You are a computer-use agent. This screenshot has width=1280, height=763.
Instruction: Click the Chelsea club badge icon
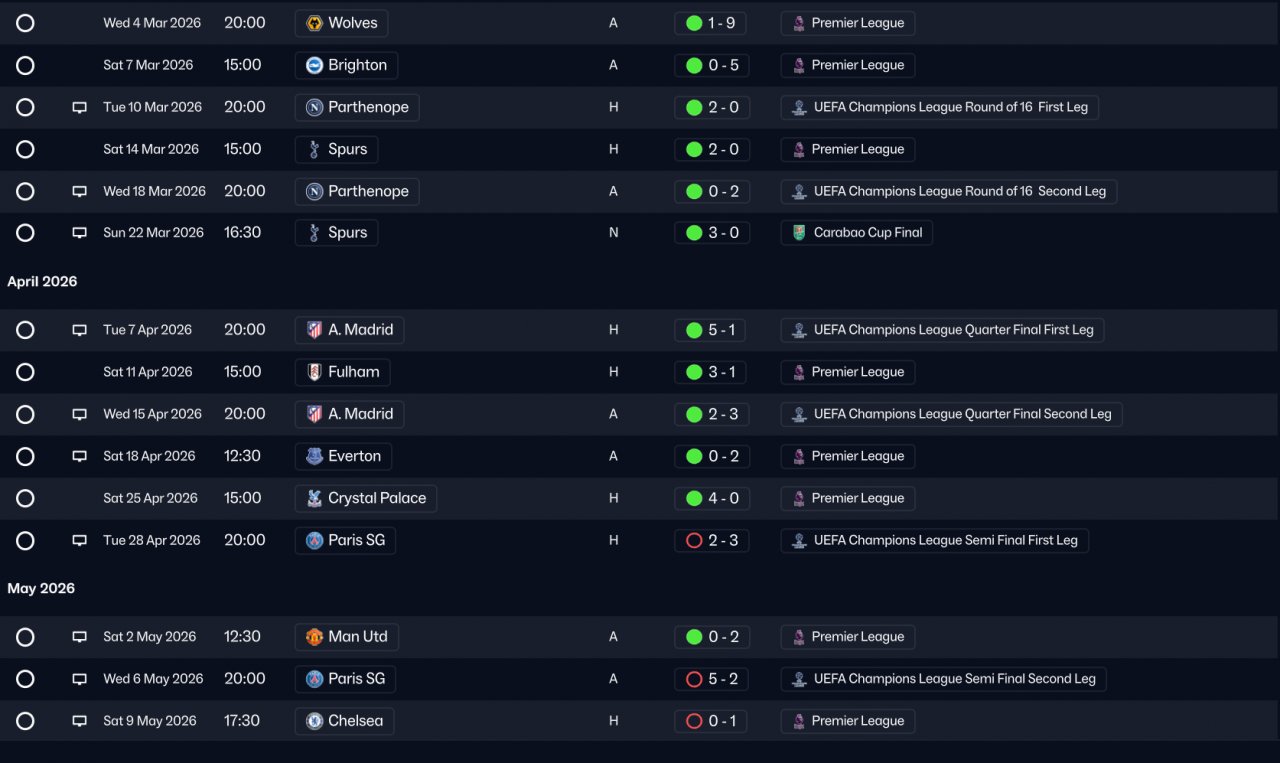coord(314,721)
